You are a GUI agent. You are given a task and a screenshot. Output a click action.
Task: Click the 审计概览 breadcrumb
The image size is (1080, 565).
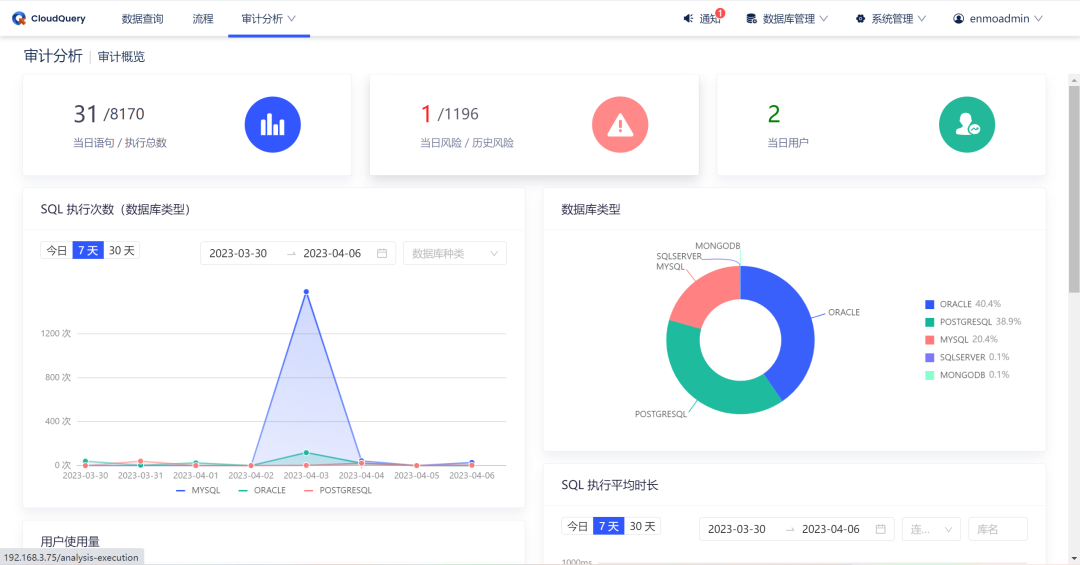121,56
